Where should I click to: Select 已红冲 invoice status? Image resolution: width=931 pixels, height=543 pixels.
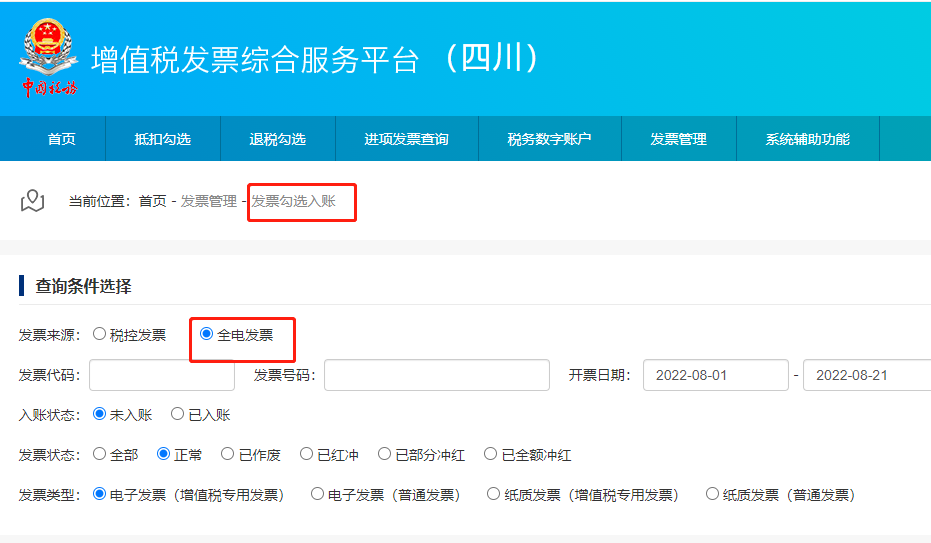click(x=307, y=454)
